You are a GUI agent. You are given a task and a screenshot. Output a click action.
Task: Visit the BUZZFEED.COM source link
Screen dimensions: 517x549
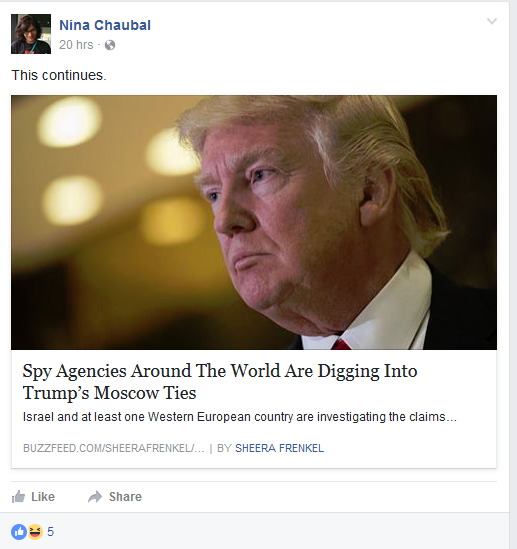(x=113, y=448)
